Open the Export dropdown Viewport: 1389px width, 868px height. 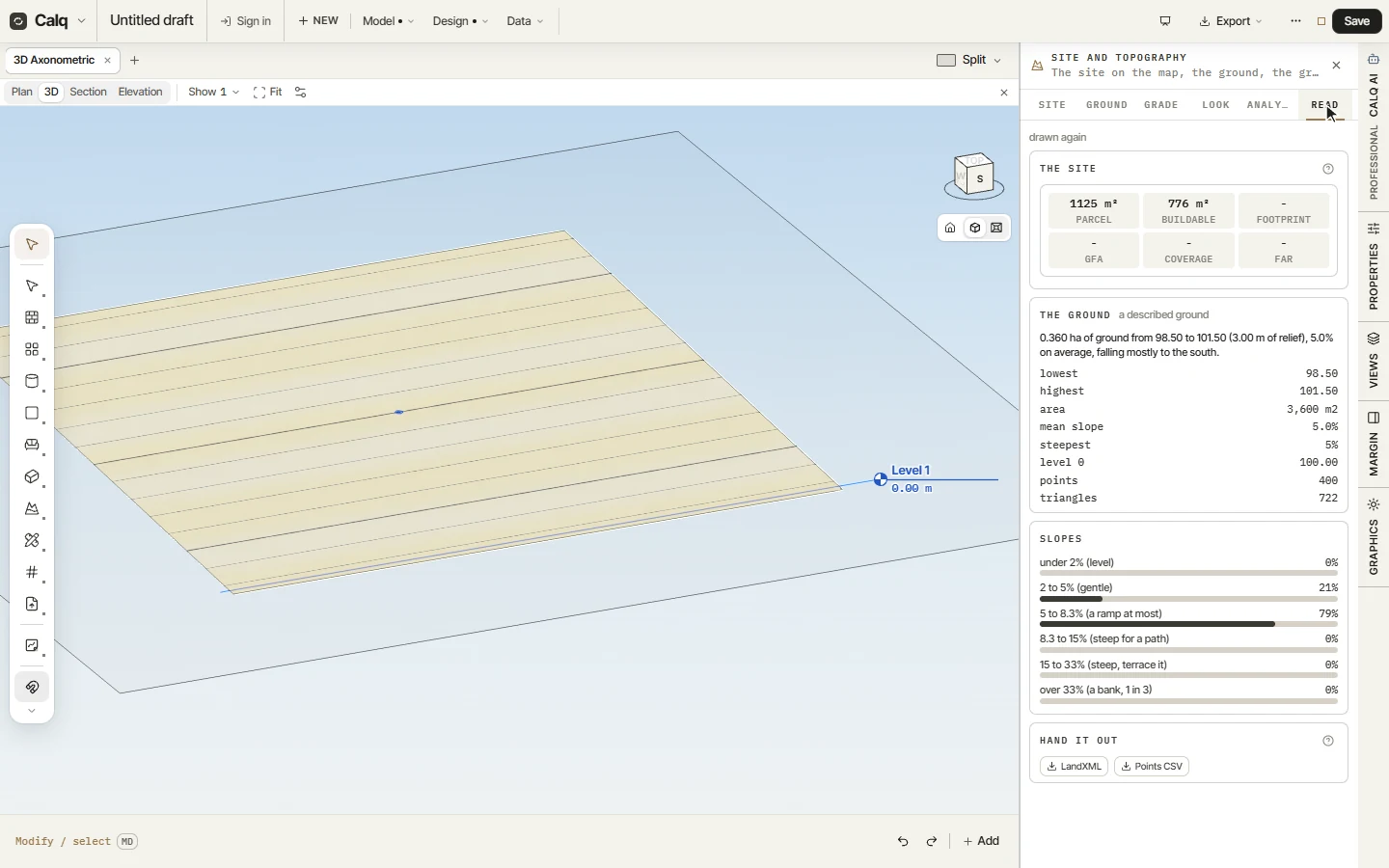click(1231, 21)
